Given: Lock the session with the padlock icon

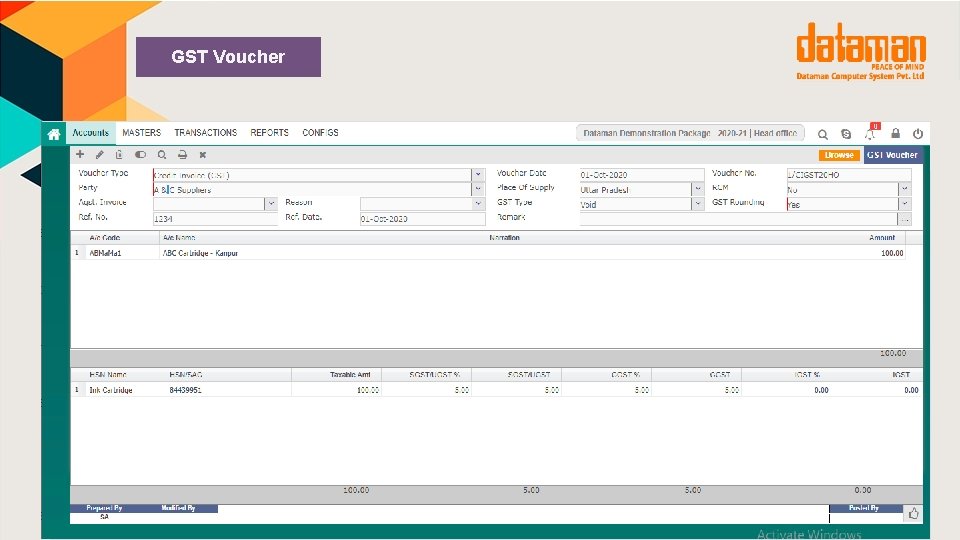Looking at the screenshot, I should (895, 133).
